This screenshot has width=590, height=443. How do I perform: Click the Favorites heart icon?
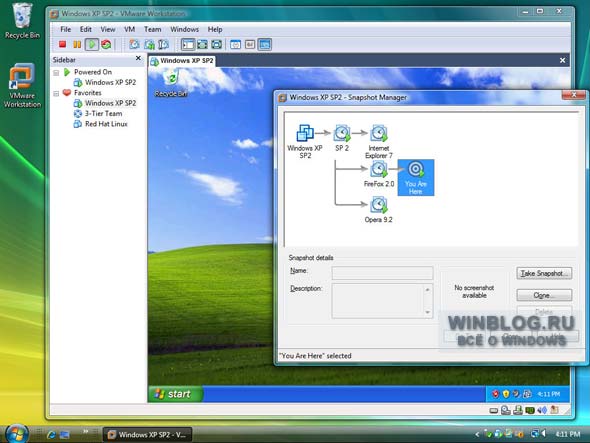point(67,93)
